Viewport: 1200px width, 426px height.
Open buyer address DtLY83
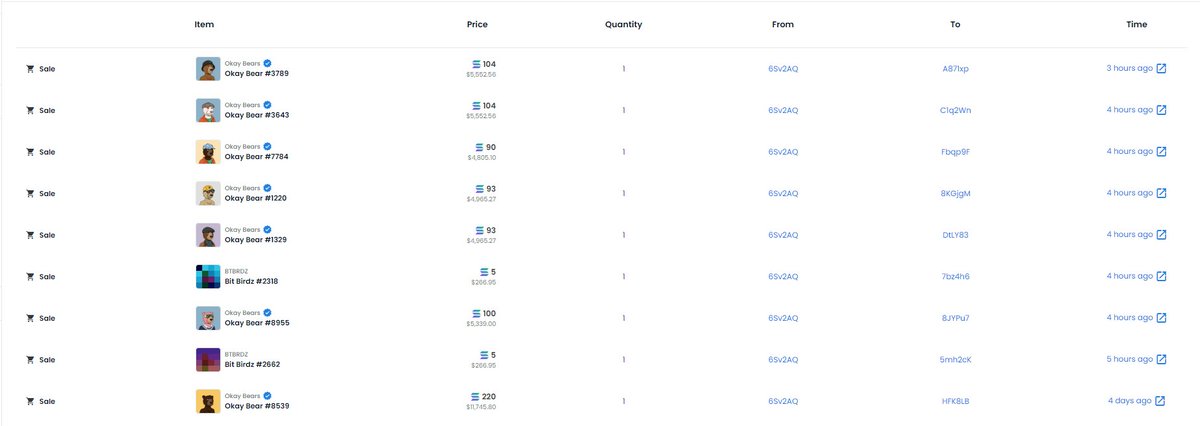point(956,235)
